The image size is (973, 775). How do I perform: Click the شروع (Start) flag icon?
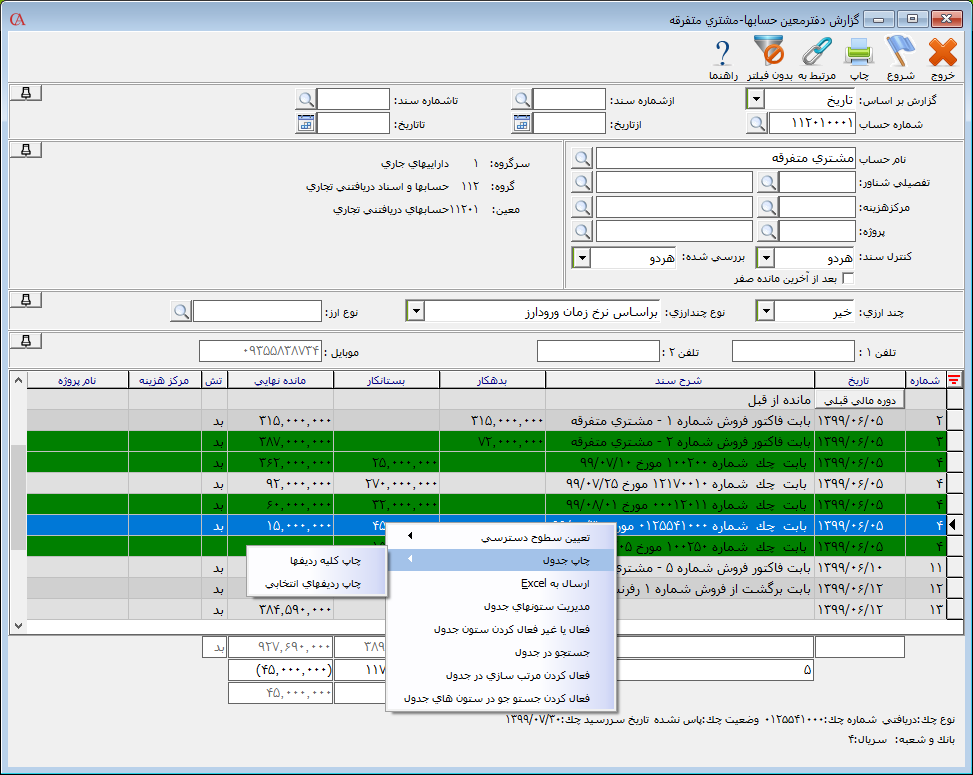pyautogui.click(x=900, y=52)
